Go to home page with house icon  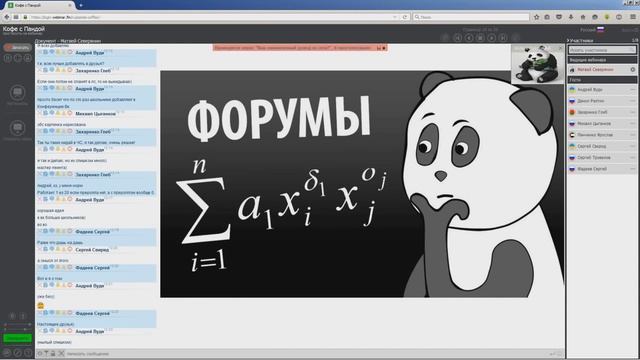pos(583,17)
